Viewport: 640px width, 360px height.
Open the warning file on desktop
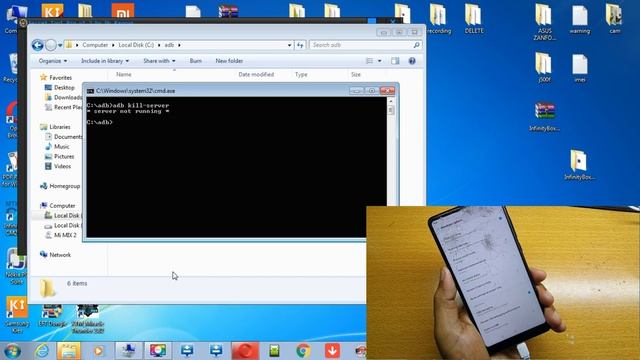tap(580, 19)
